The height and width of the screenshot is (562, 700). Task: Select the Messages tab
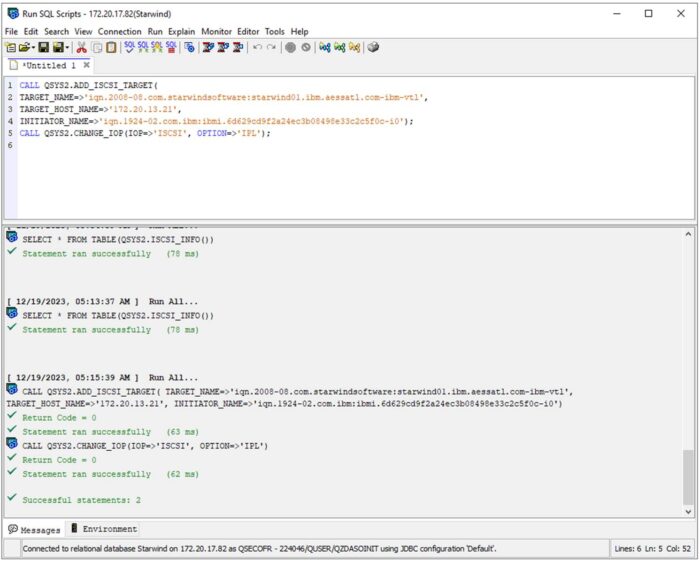coord(35,529)
